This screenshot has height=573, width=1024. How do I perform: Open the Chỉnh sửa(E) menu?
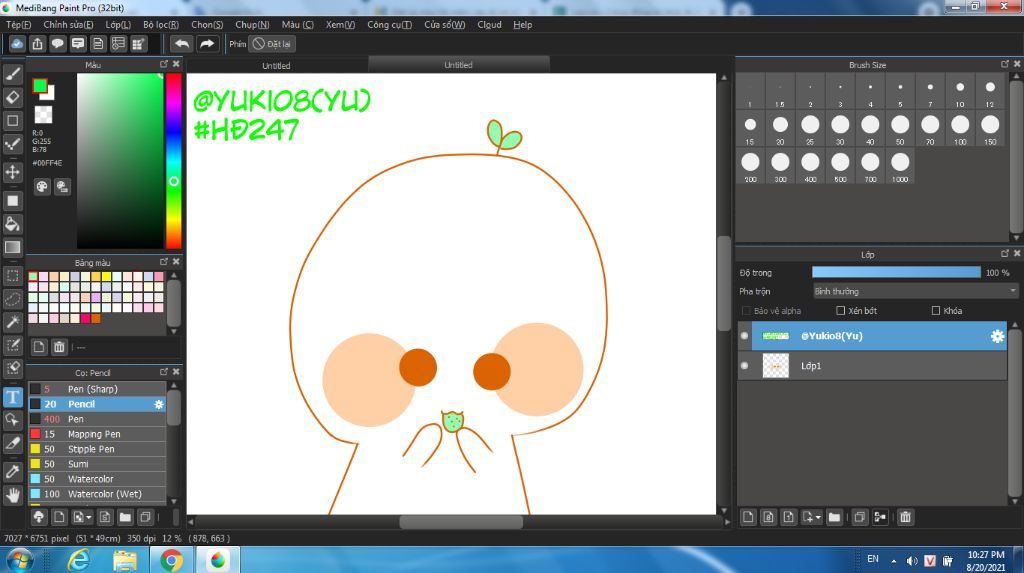click(x=68, y=25)
